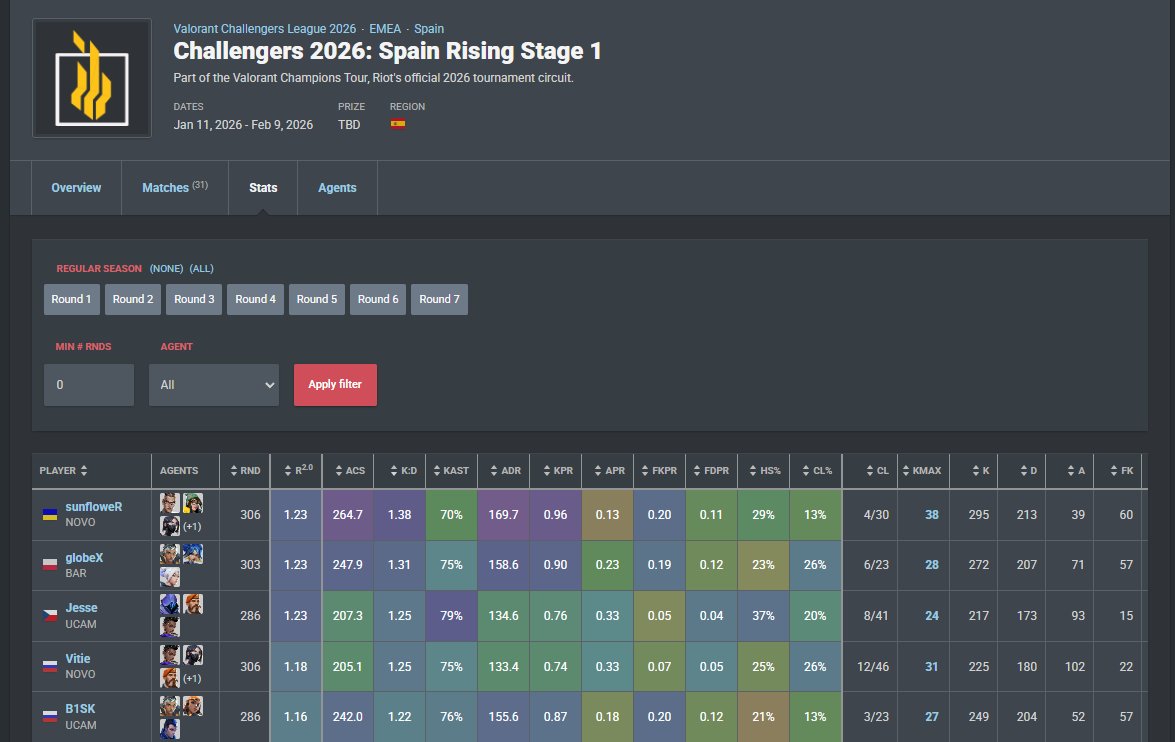This screenshot has width=1175, height=742.
Task: Open globeX's KMAX 28 match link
Action: tap(931, 565)
